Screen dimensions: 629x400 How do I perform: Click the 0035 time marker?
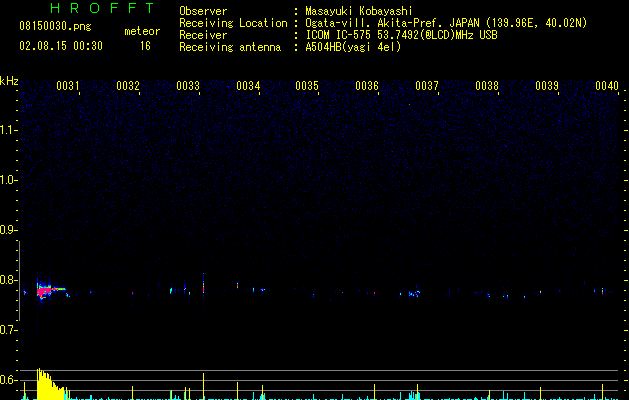[x=307, y=86]
